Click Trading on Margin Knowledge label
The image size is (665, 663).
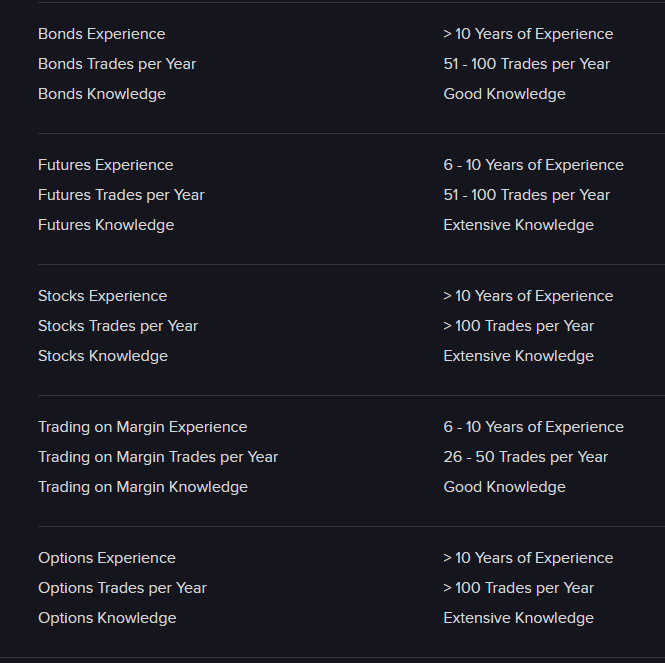click(x=142, y=487)
